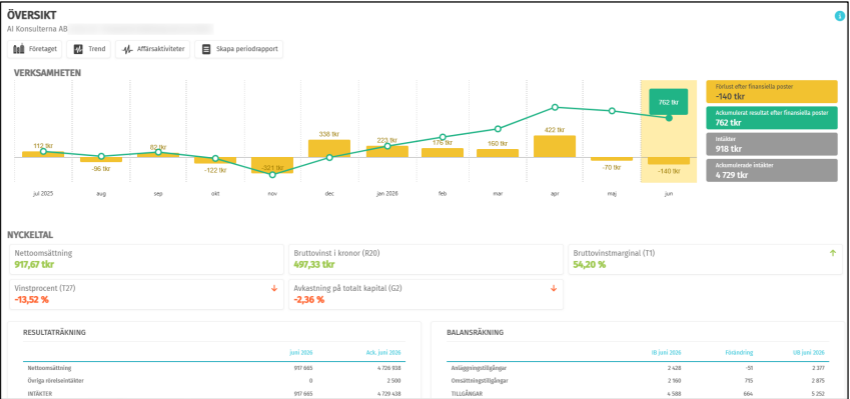Open the Vinstprocent (T27) card
The image size is (850, 399).
(x=146, y=294)
